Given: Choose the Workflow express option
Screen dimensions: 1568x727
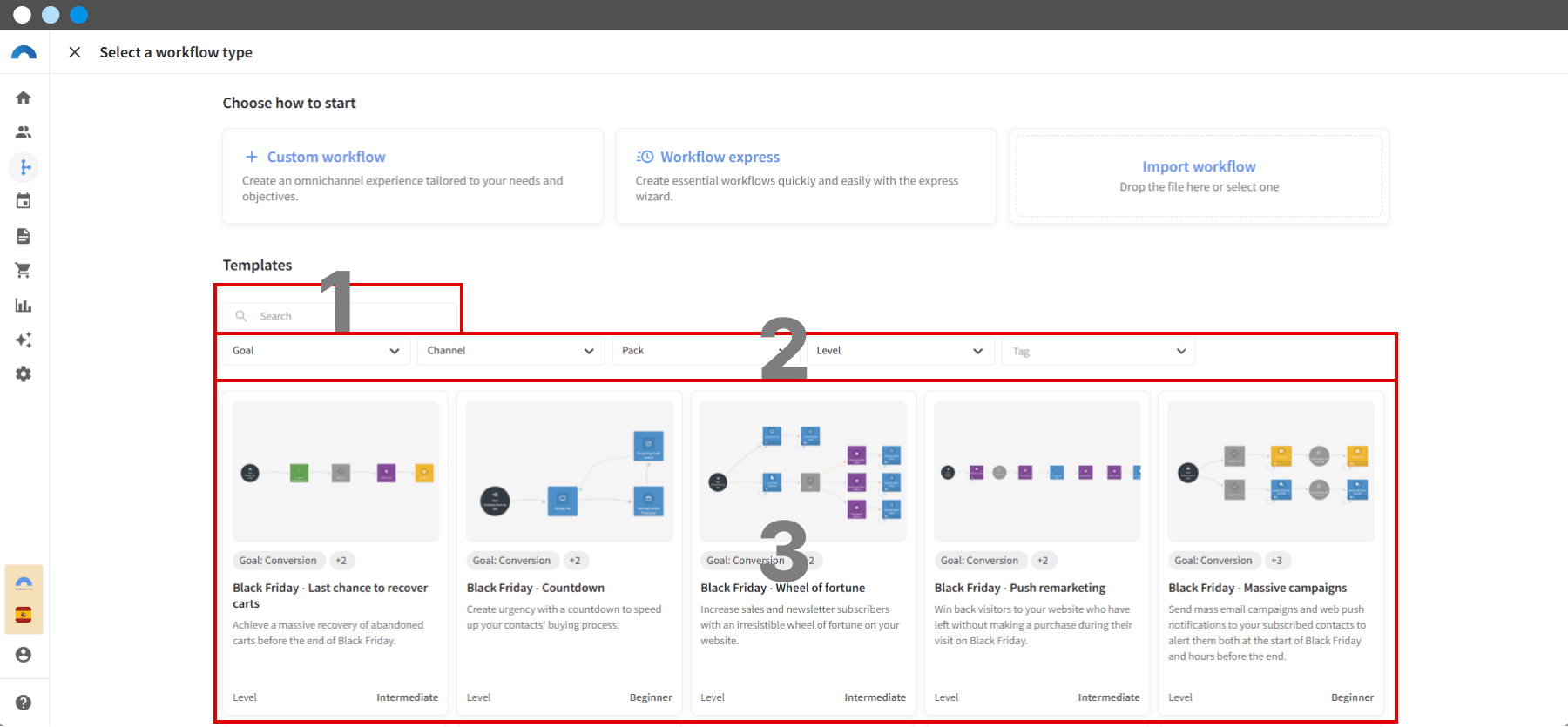Looking at the screenshot, I should click(x=806, y=176).
